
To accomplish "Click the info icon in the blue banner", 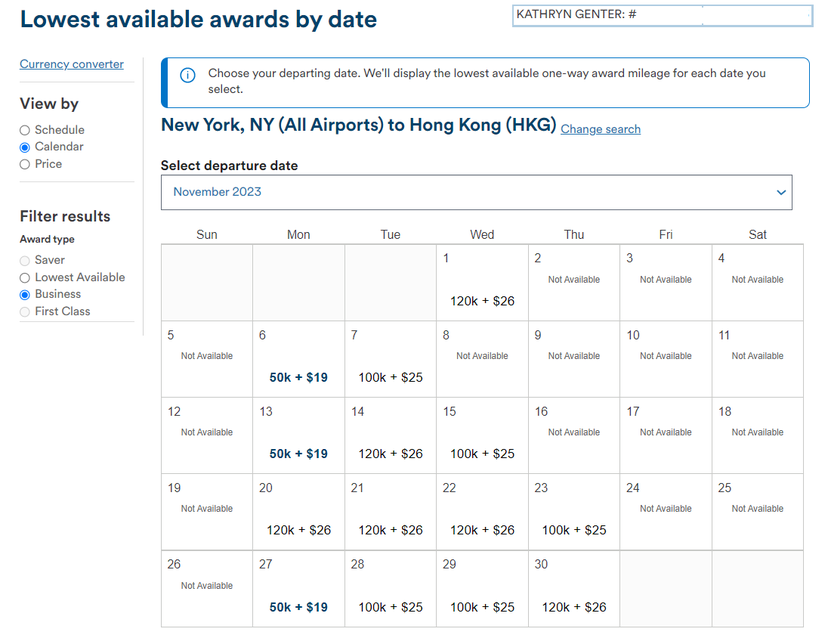I will (x=187, y=75).
